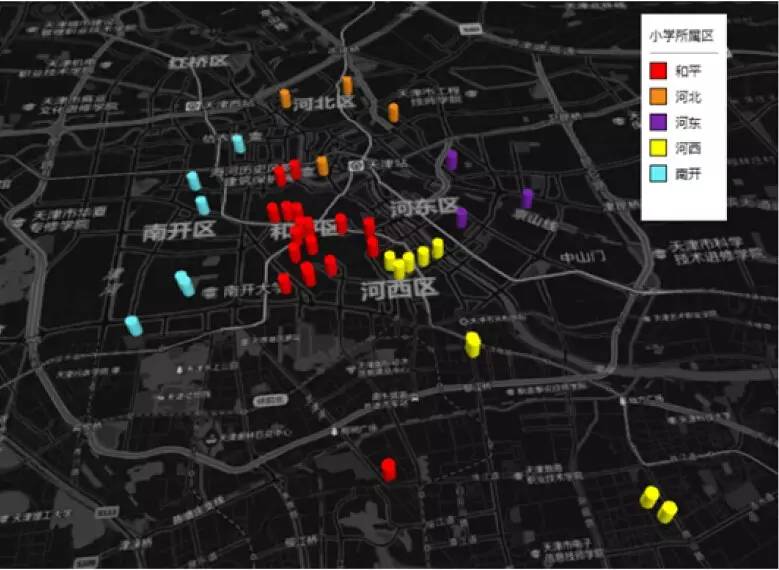779x570 pixels.
Task: Select the lone yellow cylinder below 河西区
Action: point(472,344)
